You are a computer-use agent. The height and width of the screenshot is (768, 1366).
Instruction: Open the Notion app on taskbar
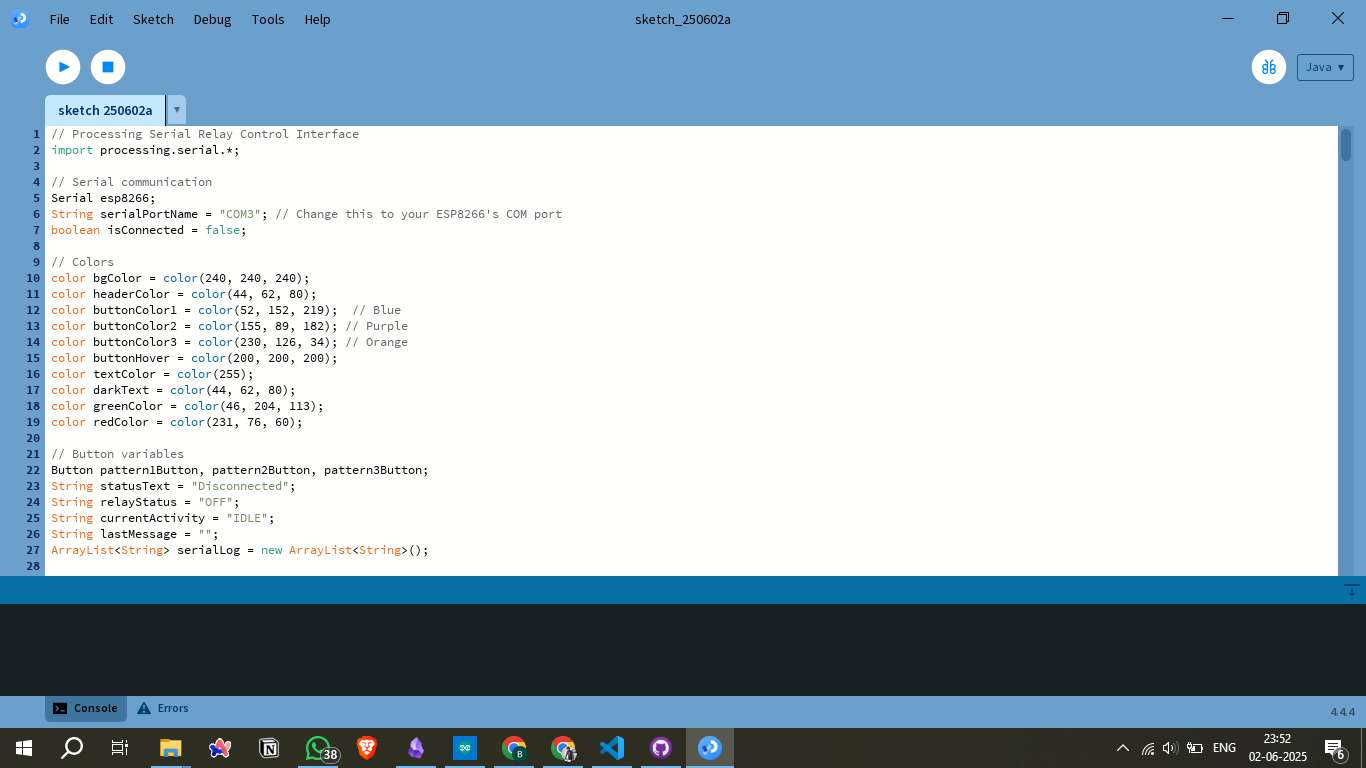269,748
